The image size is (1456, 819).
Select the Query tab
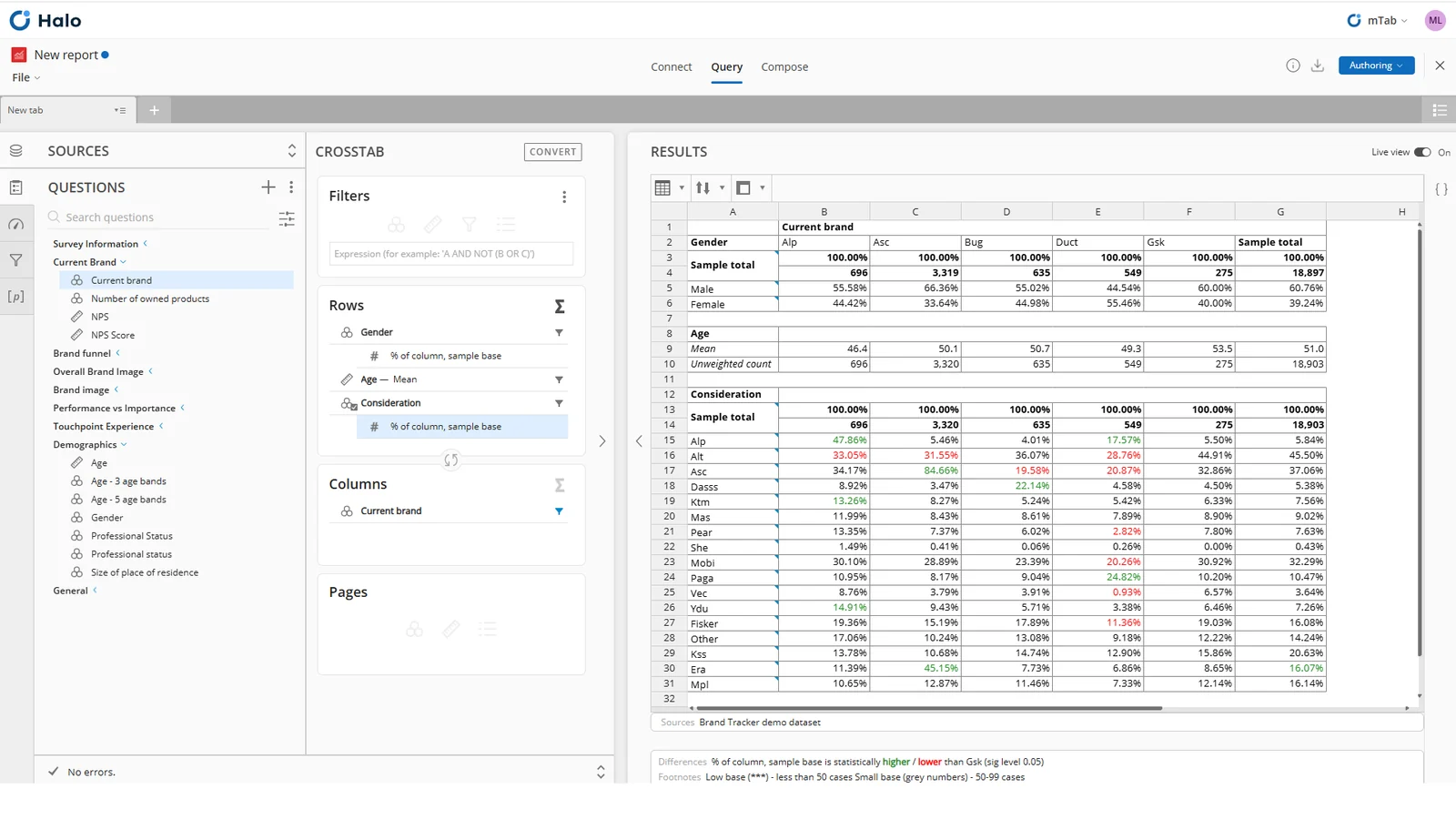726,67
